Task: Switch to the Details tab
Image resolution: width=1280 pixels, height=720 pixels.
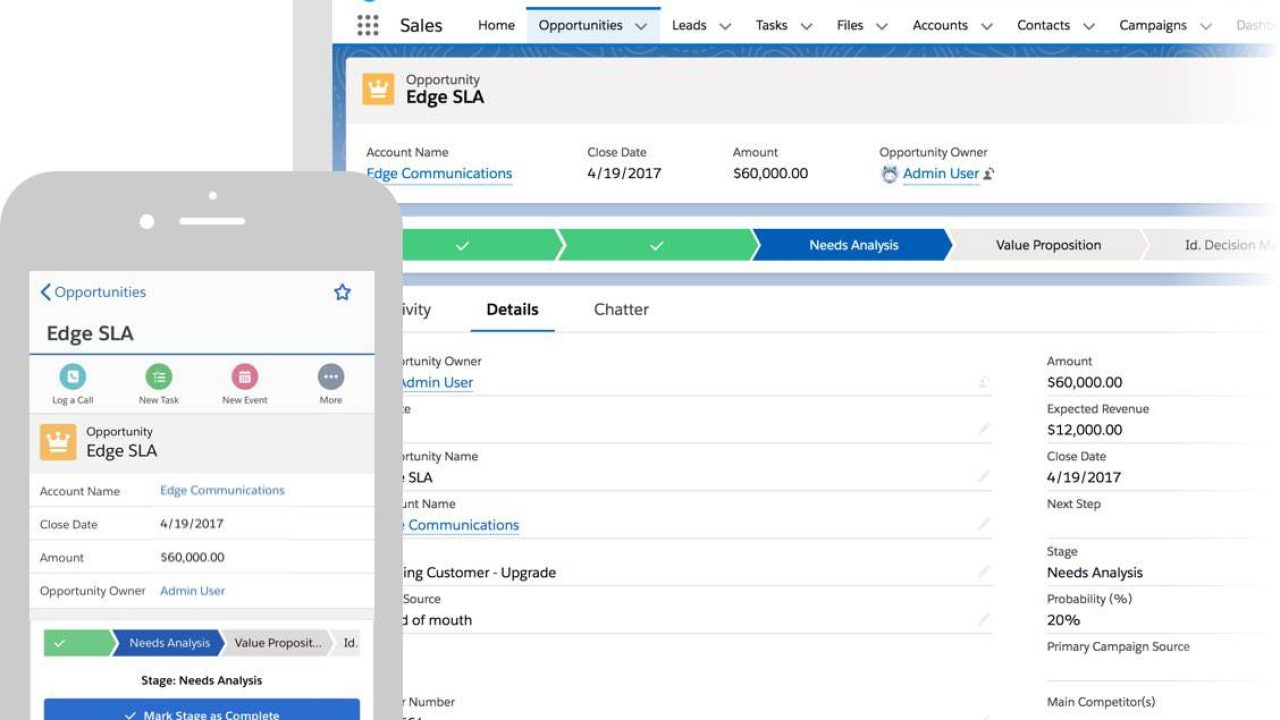Action: [x=512, y=309]
